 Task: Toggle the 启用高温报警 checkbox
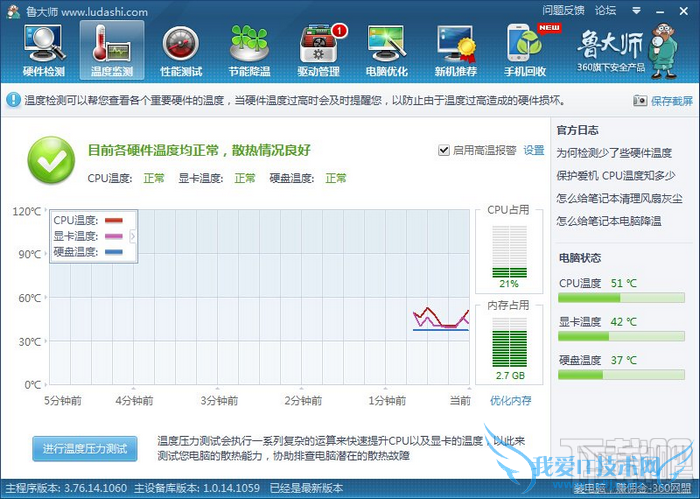coord(443,150)
